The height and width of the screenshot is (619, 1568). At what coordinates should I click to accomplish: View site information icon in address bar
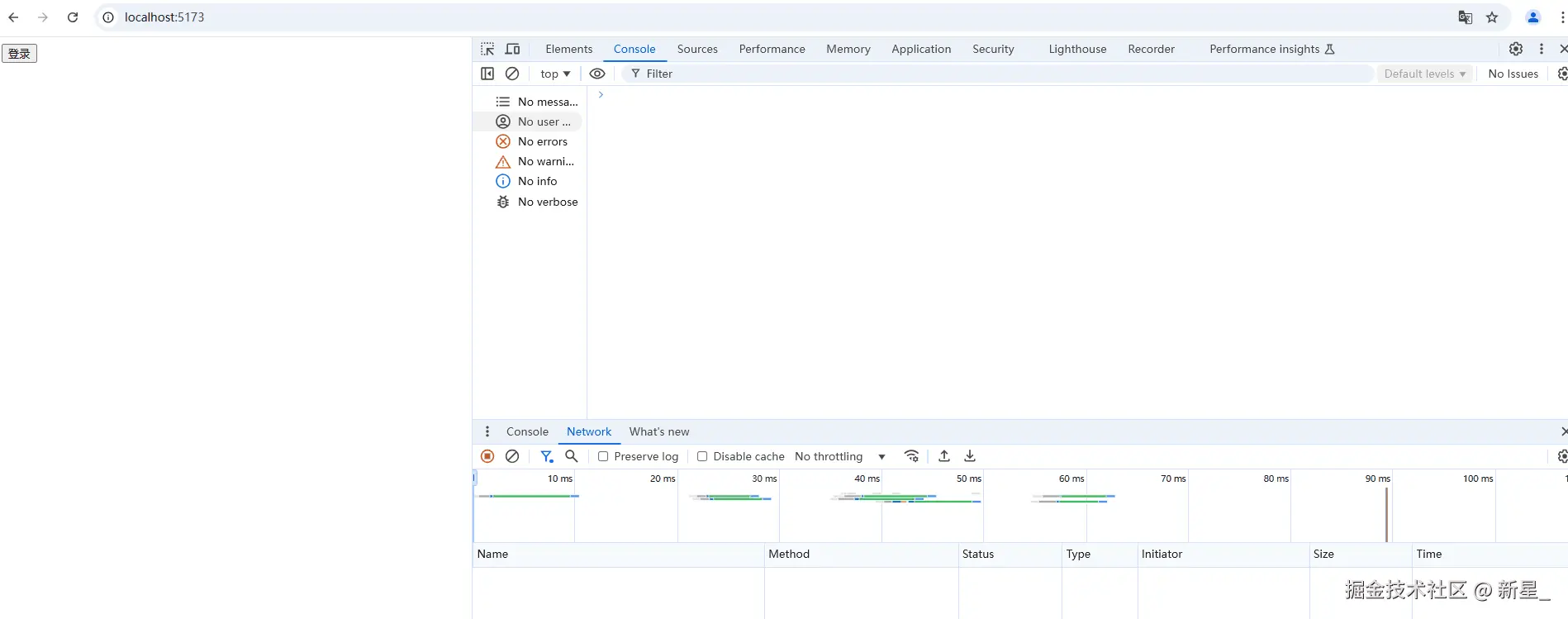(x=108, y=17)
